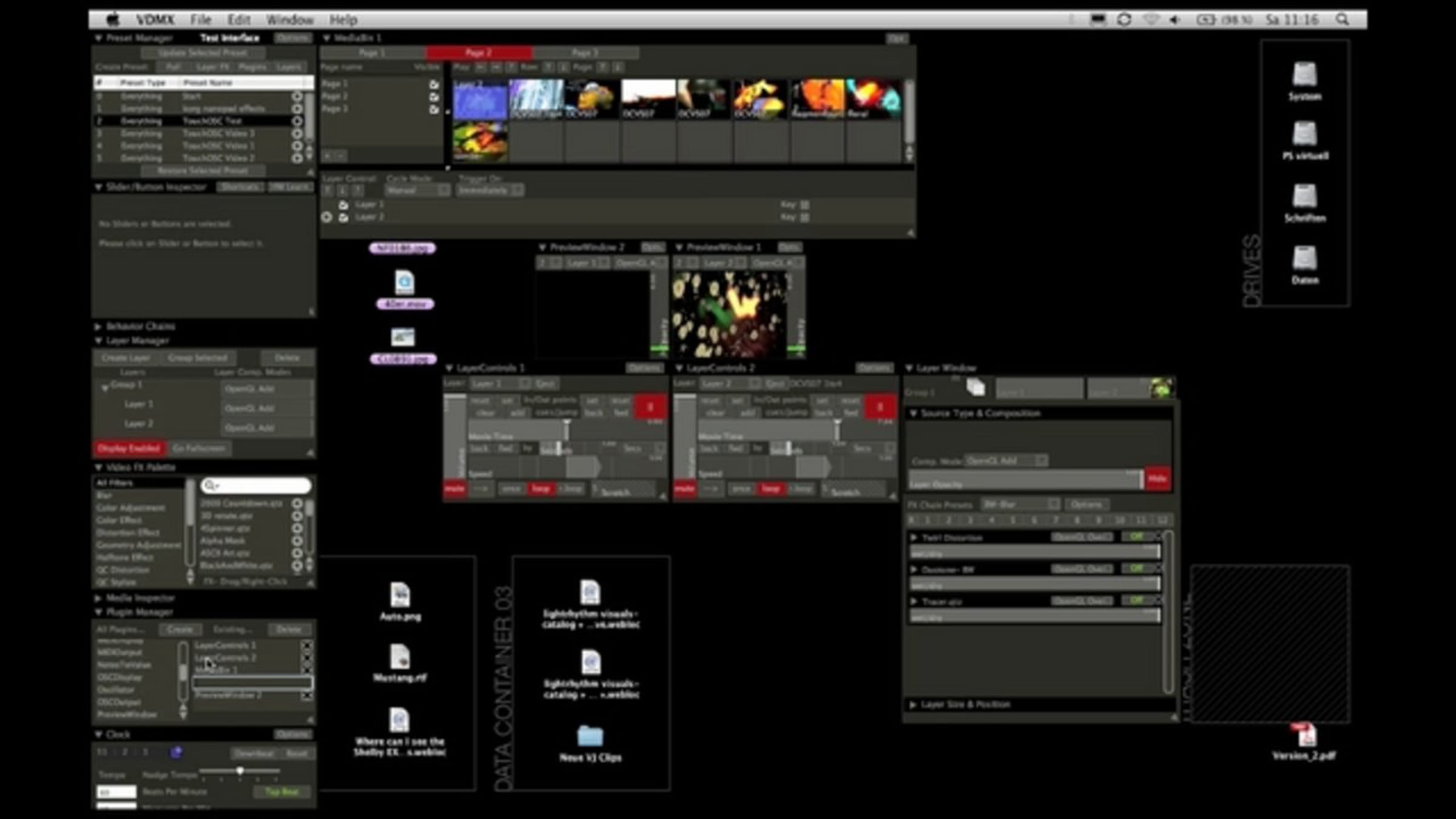Select the Auto.png file icon
The width and height of the screenshot is (1456, 819).
pyautogui.click(x=400, y=595)
